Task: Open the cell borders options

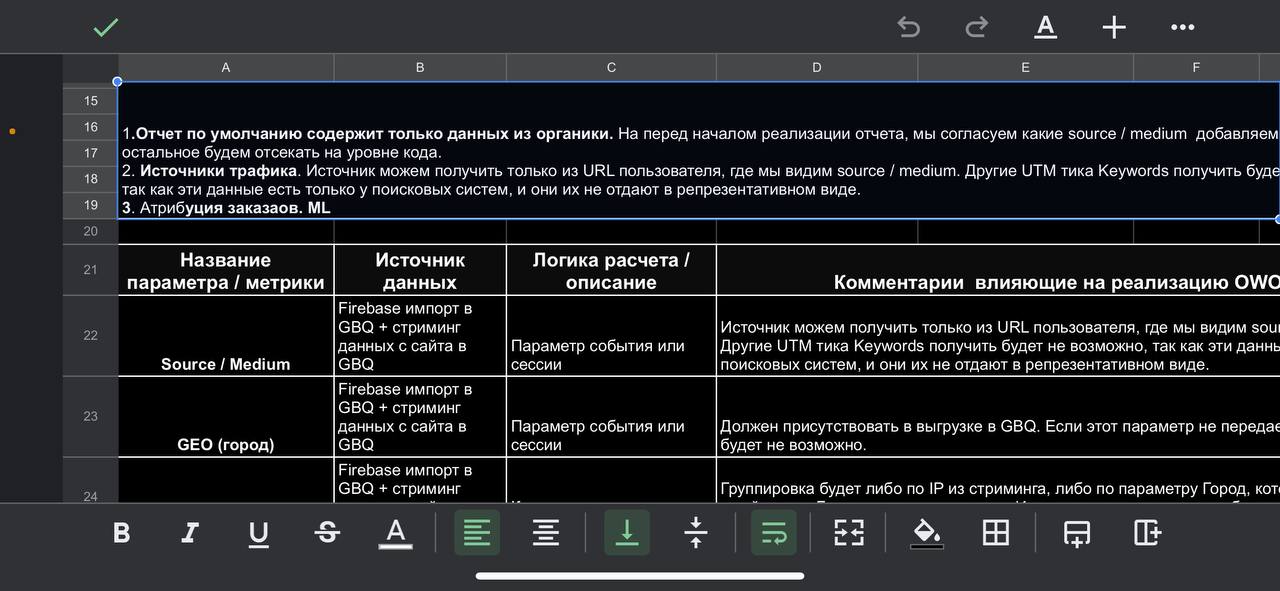Action: coord(996,533)
